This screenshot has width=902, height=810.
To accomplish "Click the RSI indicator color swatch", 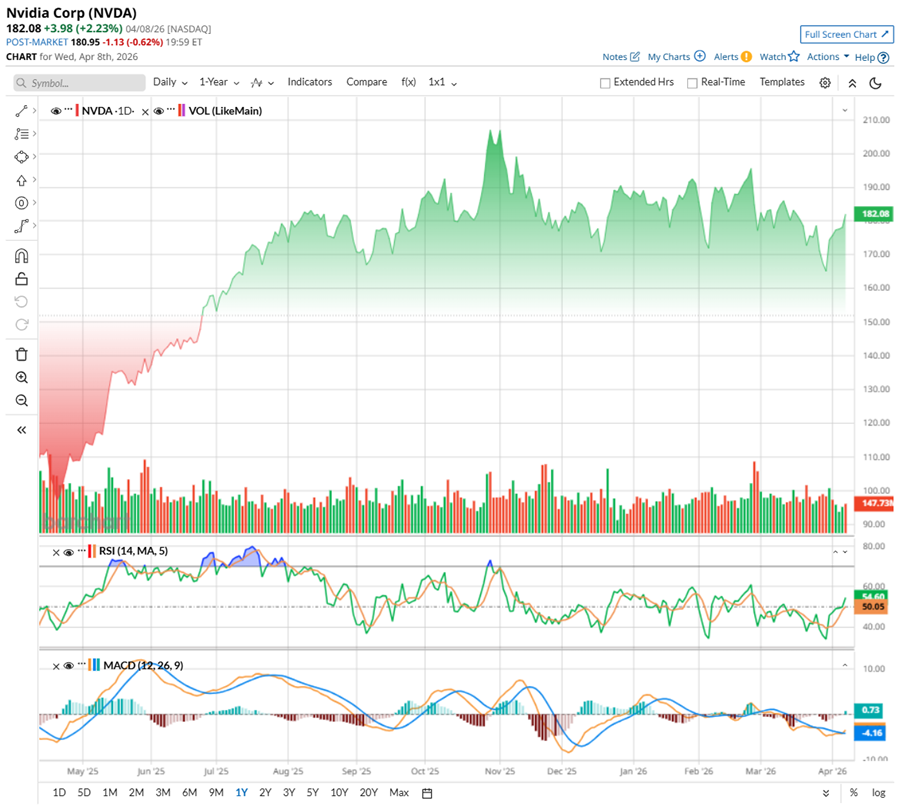I will click(x=92, y=551).
